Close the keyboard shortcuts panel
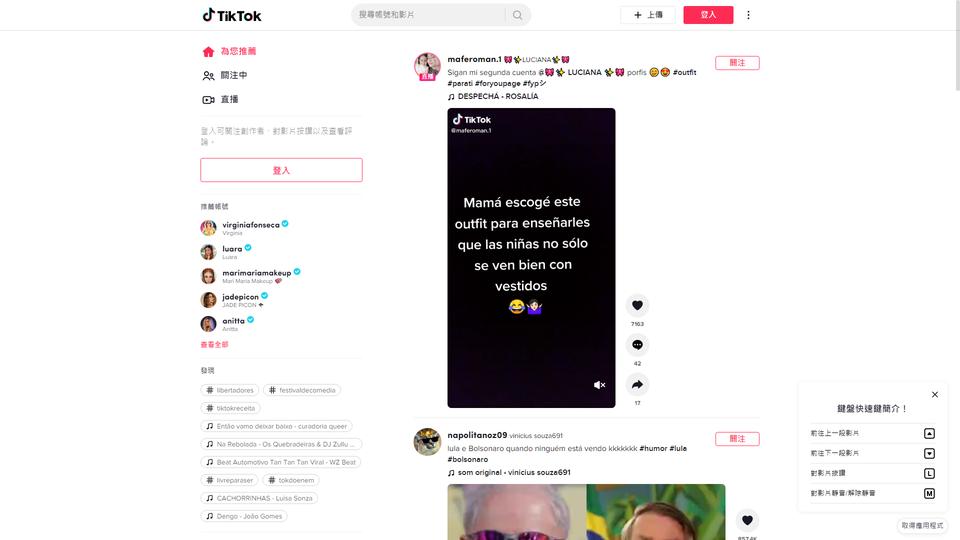Image resolution: width=960 pixels, height=540 pixels. pos(934,394)
